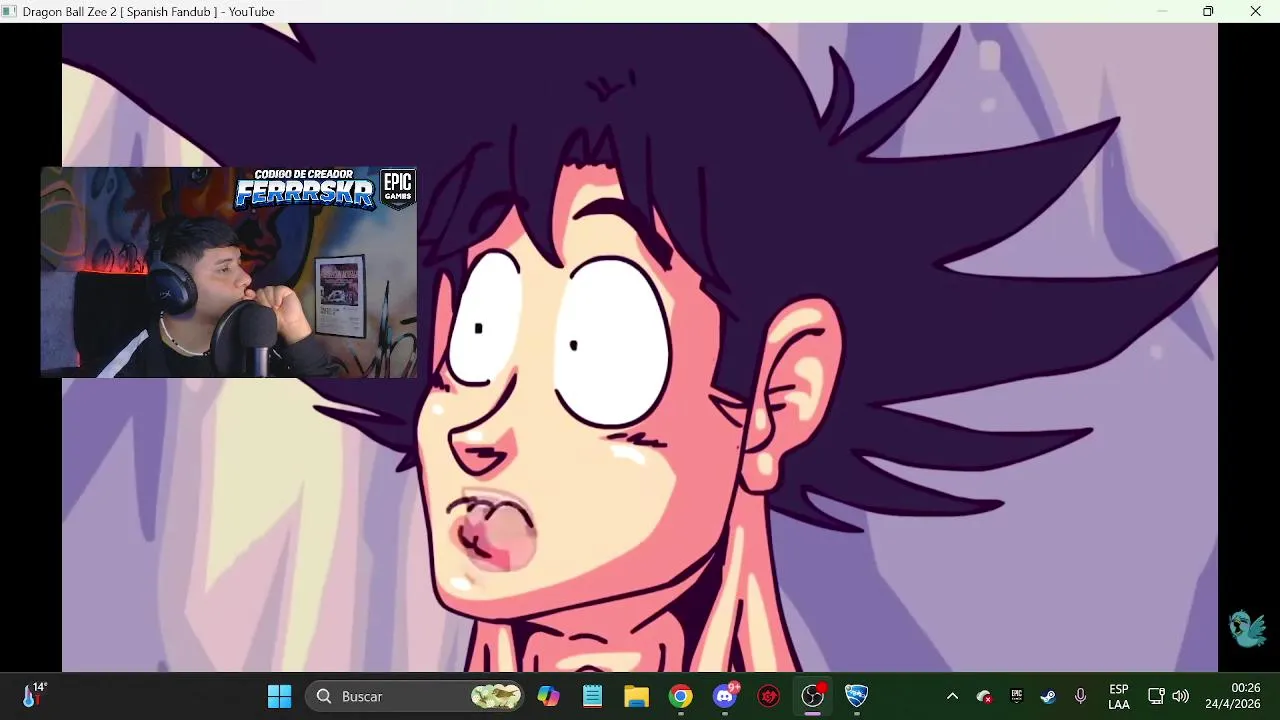
Task: Change the ESP LAA keyboard language
Action: coord(1119,696)
